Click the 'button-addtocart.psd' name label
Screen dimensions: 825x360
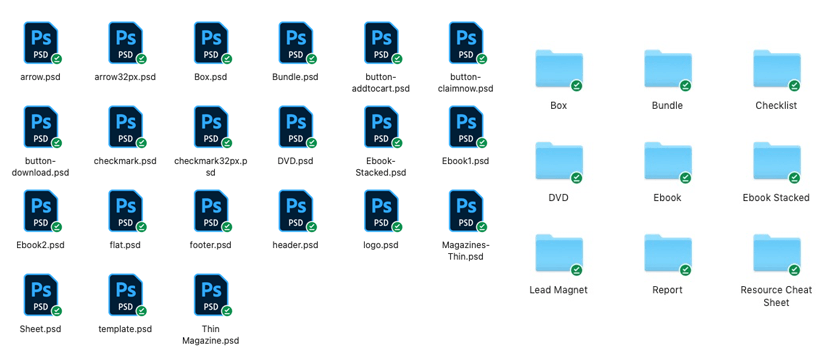tap(380, 83)
